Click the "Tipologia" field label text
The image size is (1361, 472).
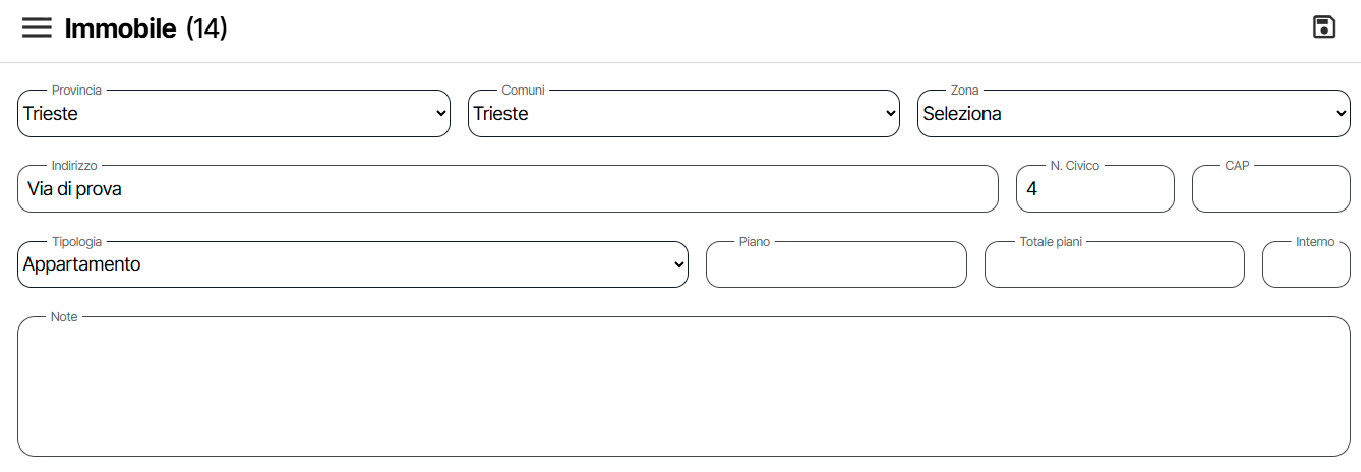[77, 242]
